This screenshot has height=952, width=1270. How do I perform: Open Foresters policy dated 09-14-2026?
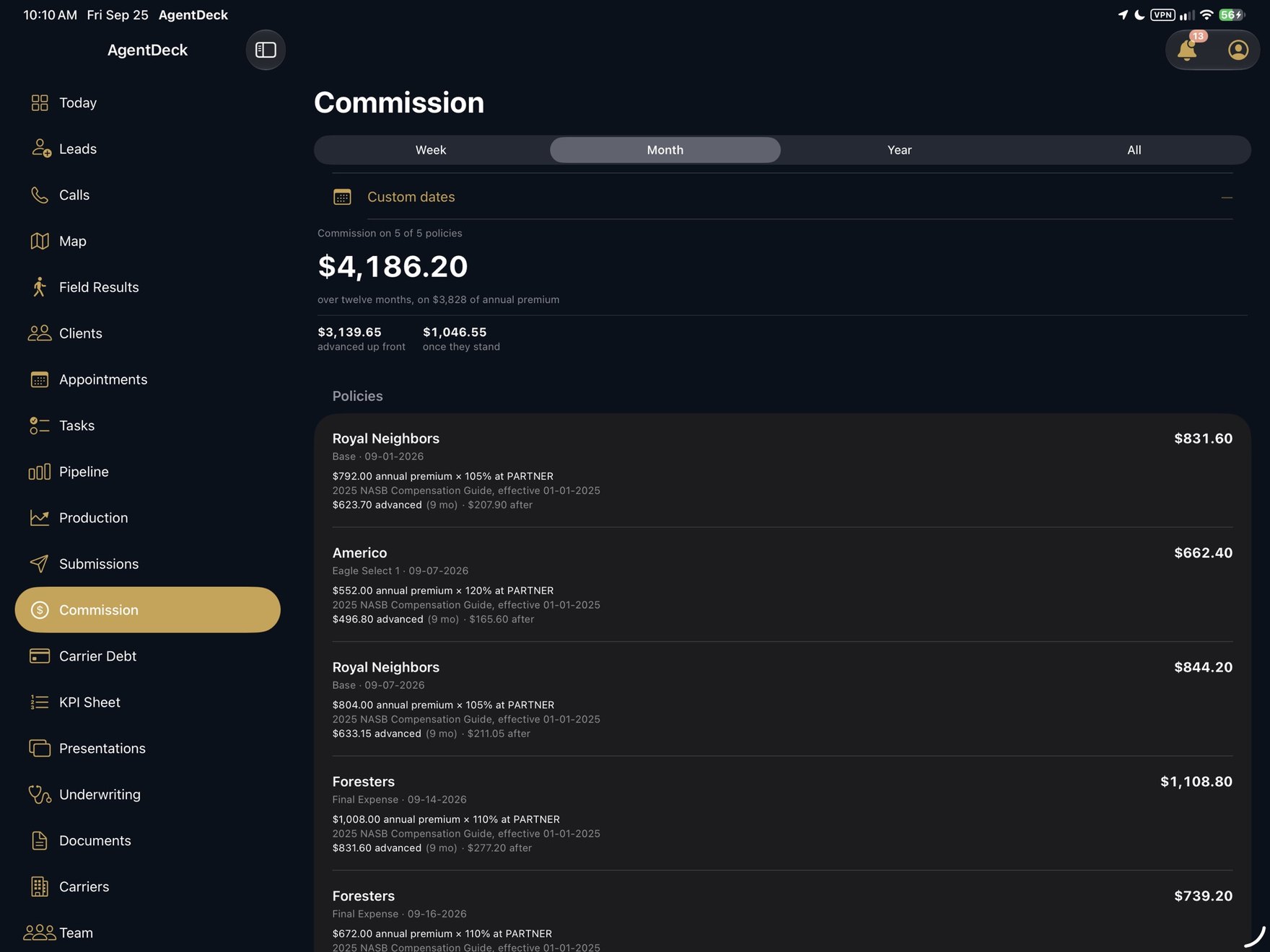tap(782, 814)
